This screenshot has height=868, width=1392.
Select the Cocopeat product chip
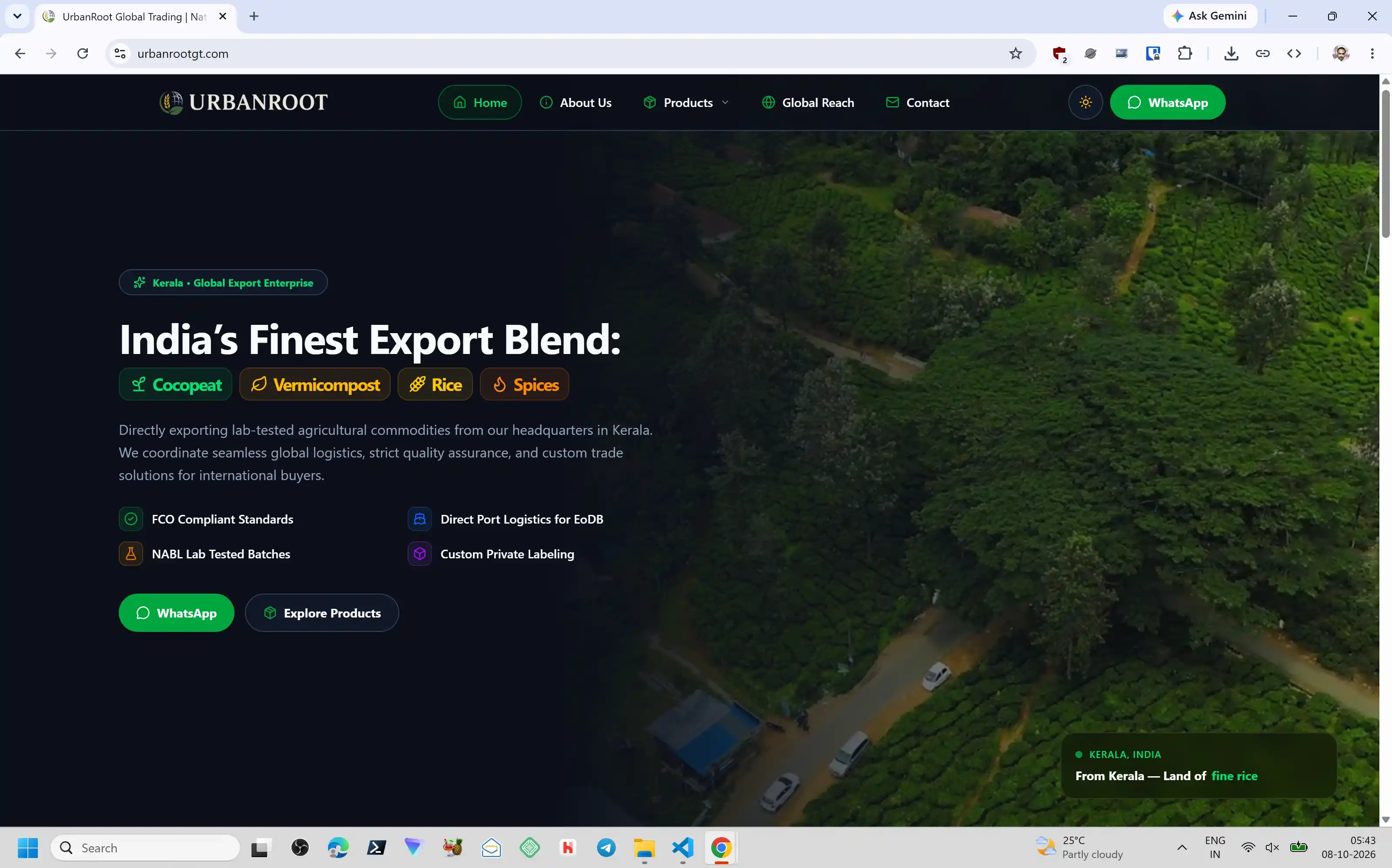click(x=175, y=384)
